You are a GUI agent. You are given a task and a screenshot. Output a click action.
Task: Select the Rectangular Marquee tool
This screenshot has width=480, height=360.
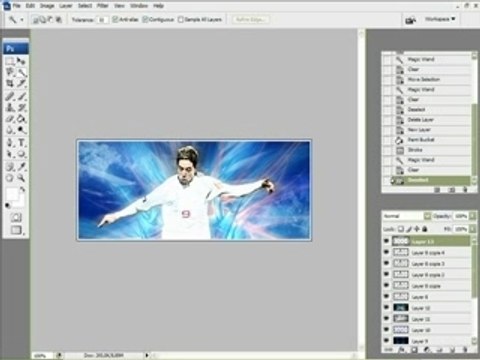[10, 61]
